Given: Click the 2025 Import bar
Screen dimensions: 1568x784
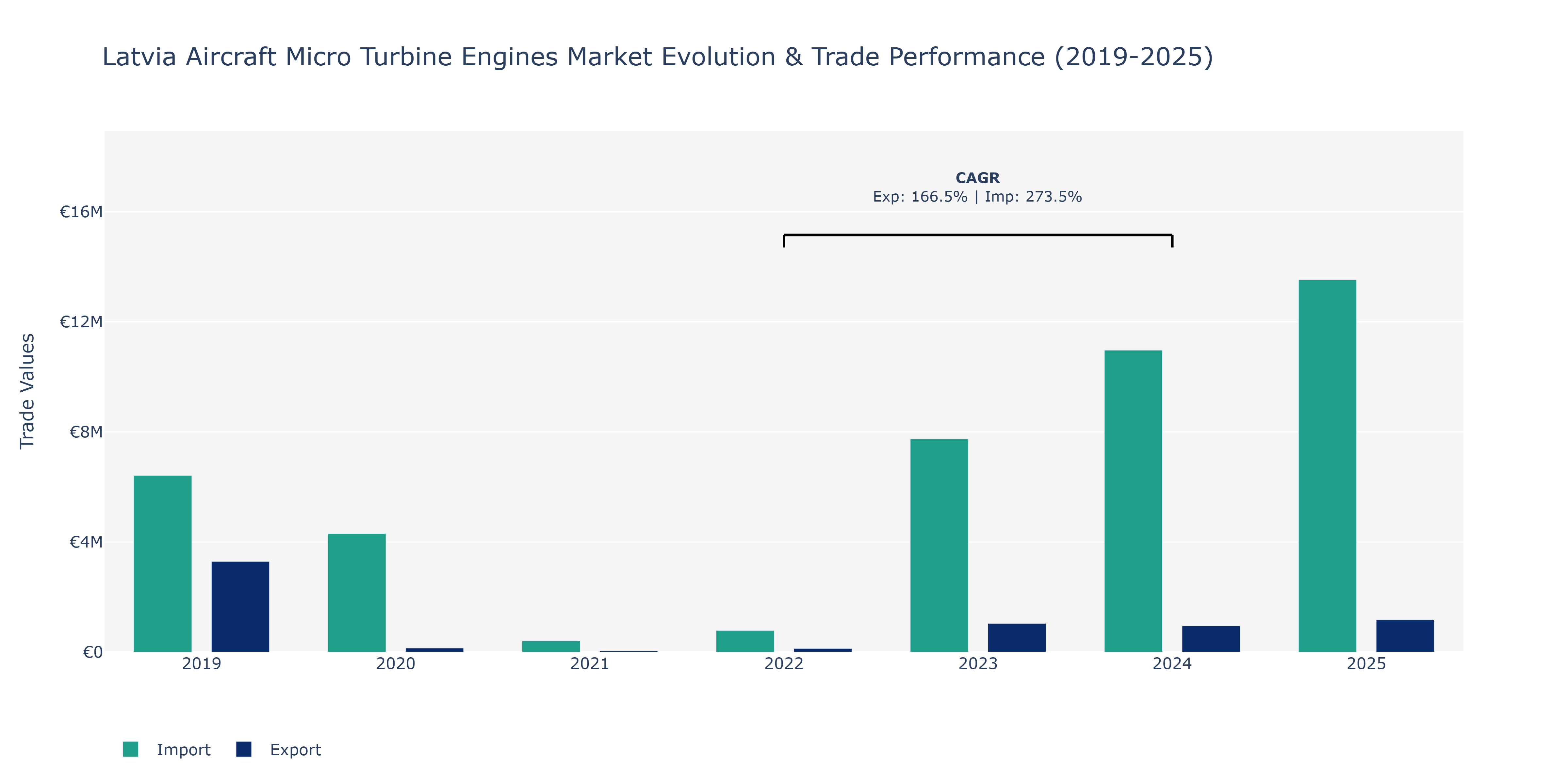Looking at the screenshot, I should [1328, 465].
